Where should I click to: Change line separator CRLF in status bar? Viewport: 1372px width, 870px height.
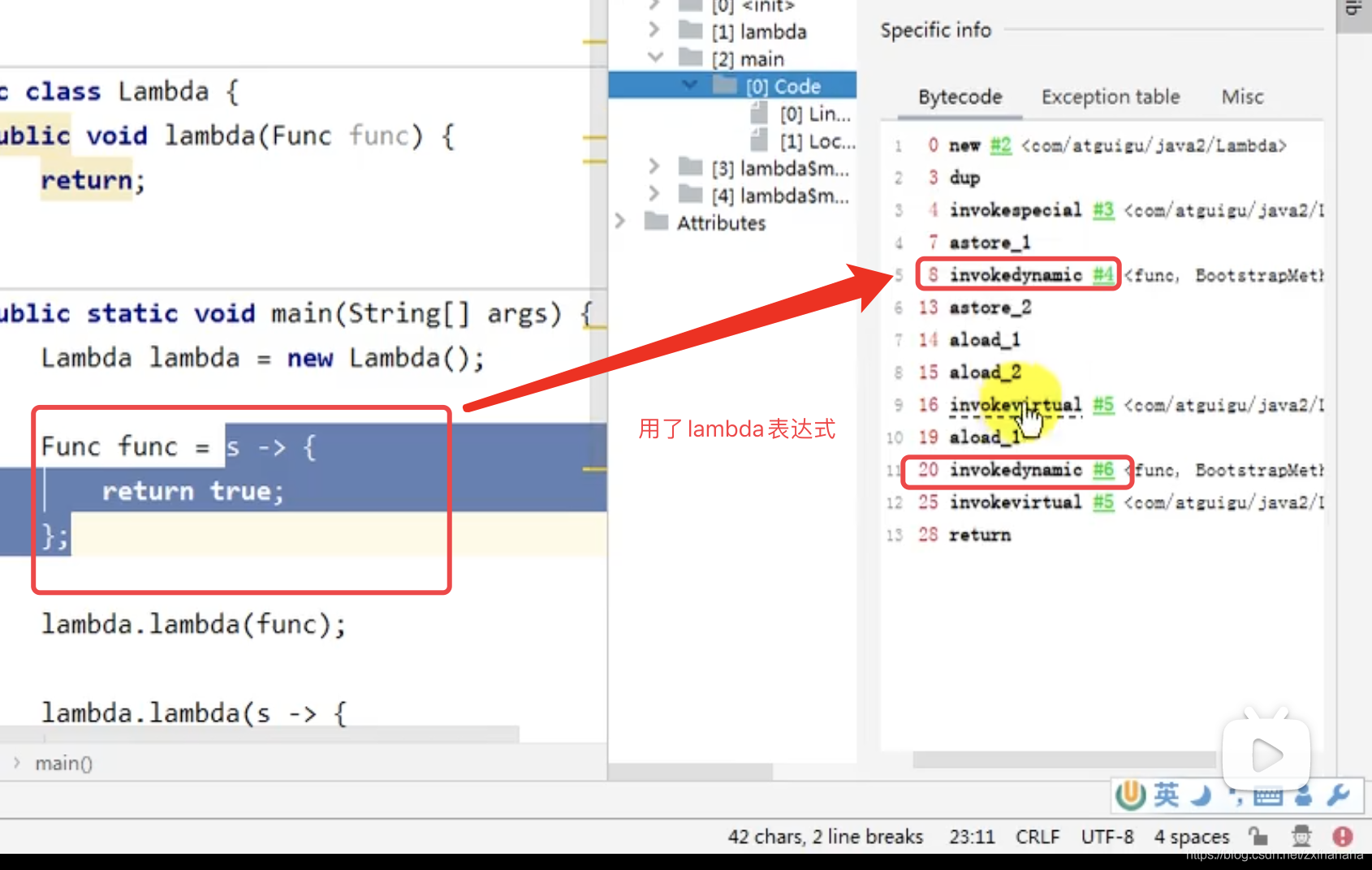tap(1038, 837)
